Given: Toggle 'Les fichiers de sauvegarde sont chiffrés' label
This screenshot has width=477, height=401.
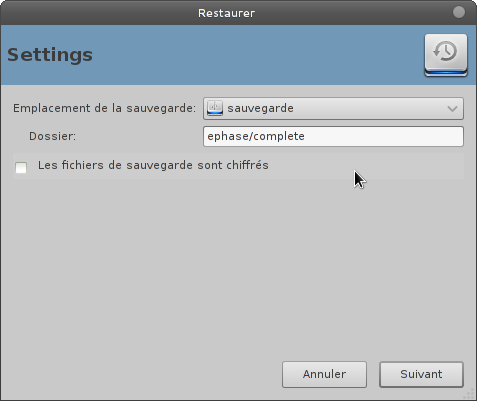Looking at the screenshot, I should pos(153,165).
